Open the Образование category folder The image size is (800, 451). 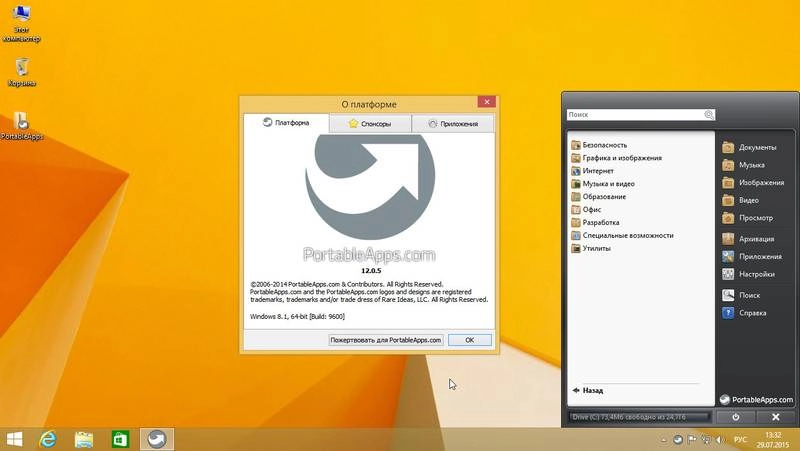point(598,196)
